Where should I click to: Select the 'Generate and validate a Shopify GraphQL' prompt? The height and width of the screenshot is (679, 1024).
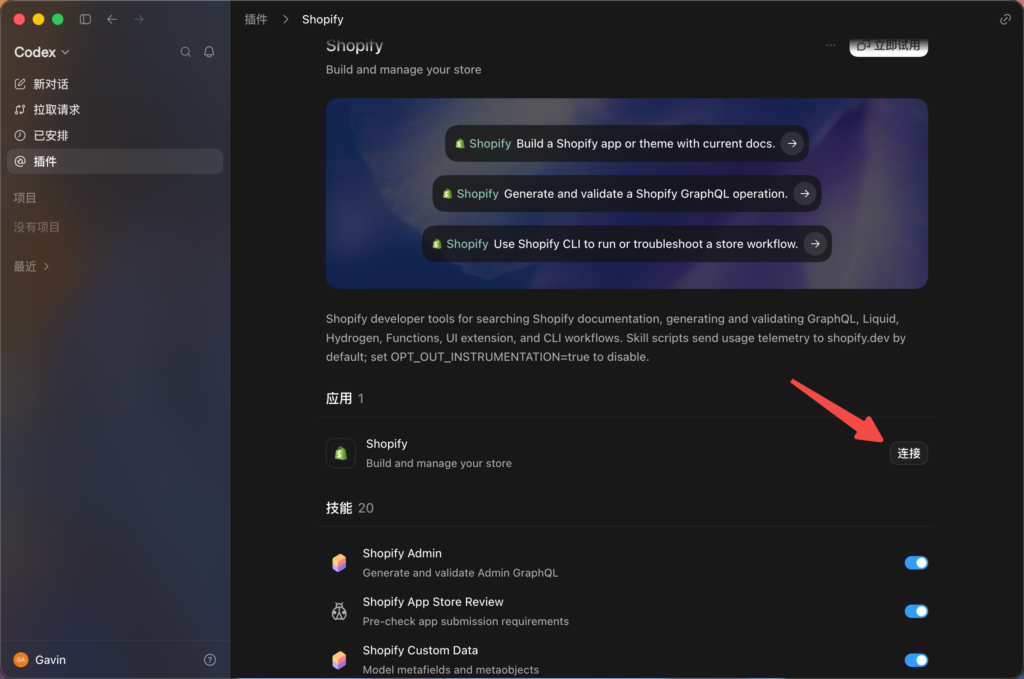(627, 193)
